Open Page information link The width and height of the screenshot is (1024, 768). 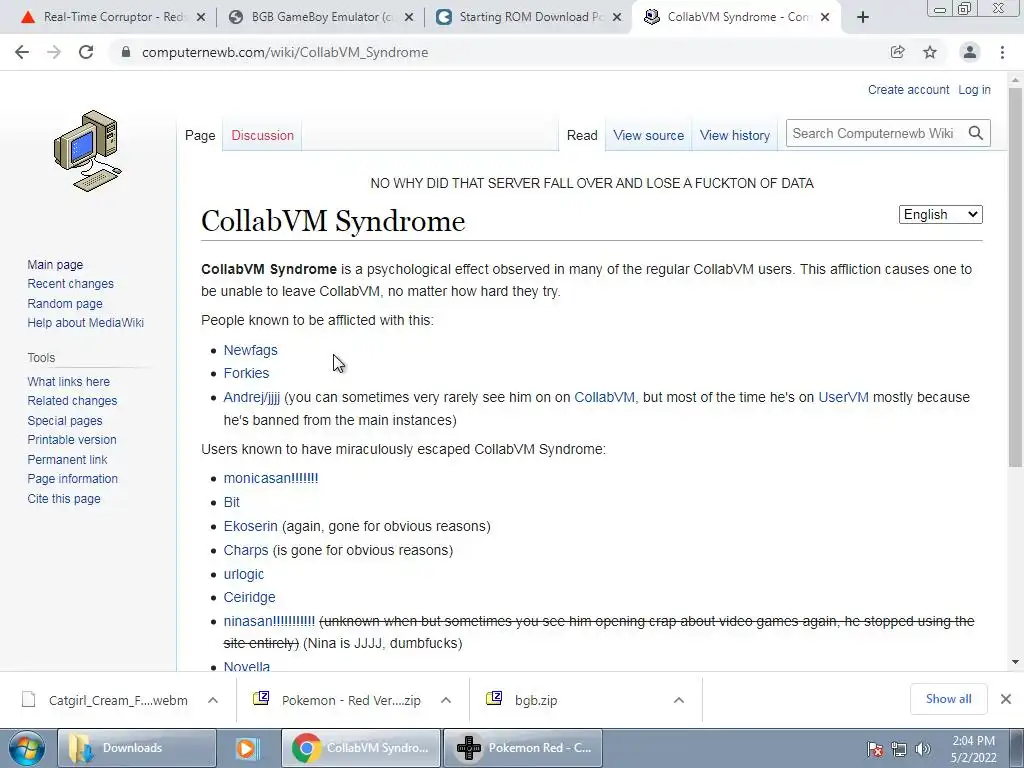click(x=72, y=479)
